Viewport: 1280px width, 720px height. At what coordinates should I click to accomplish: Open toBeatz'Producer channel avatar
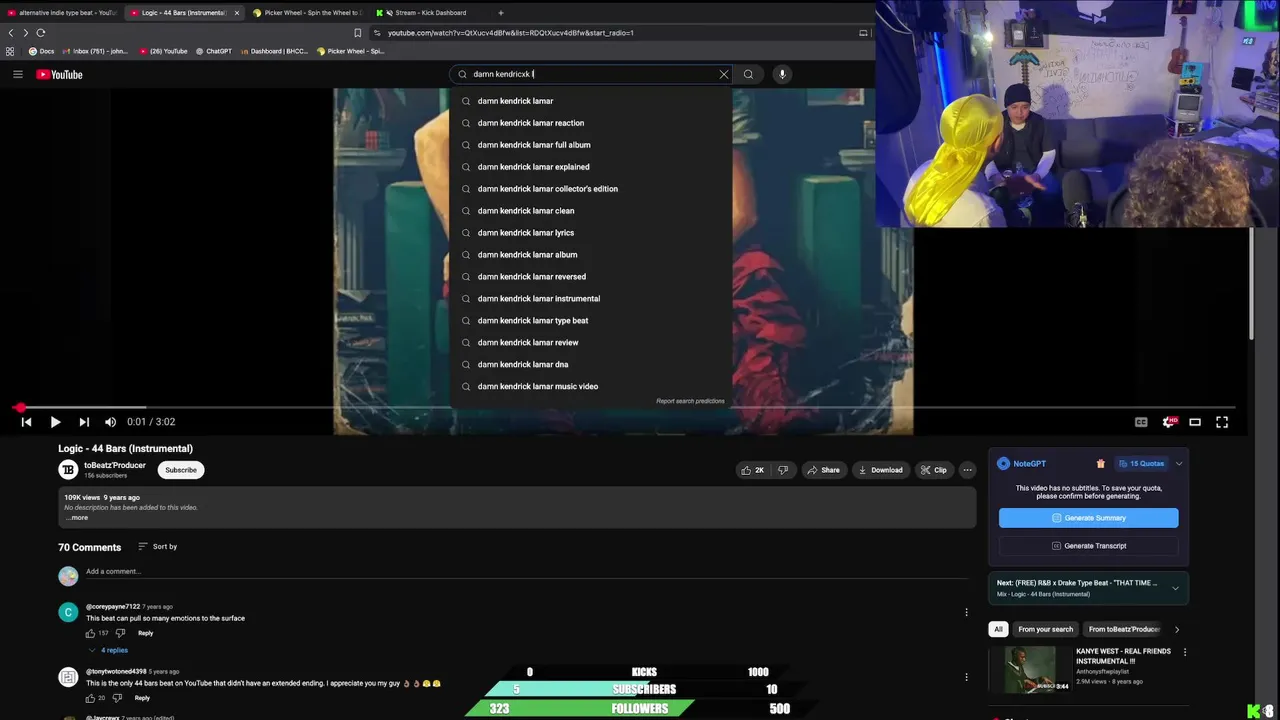tap(68, 470)
